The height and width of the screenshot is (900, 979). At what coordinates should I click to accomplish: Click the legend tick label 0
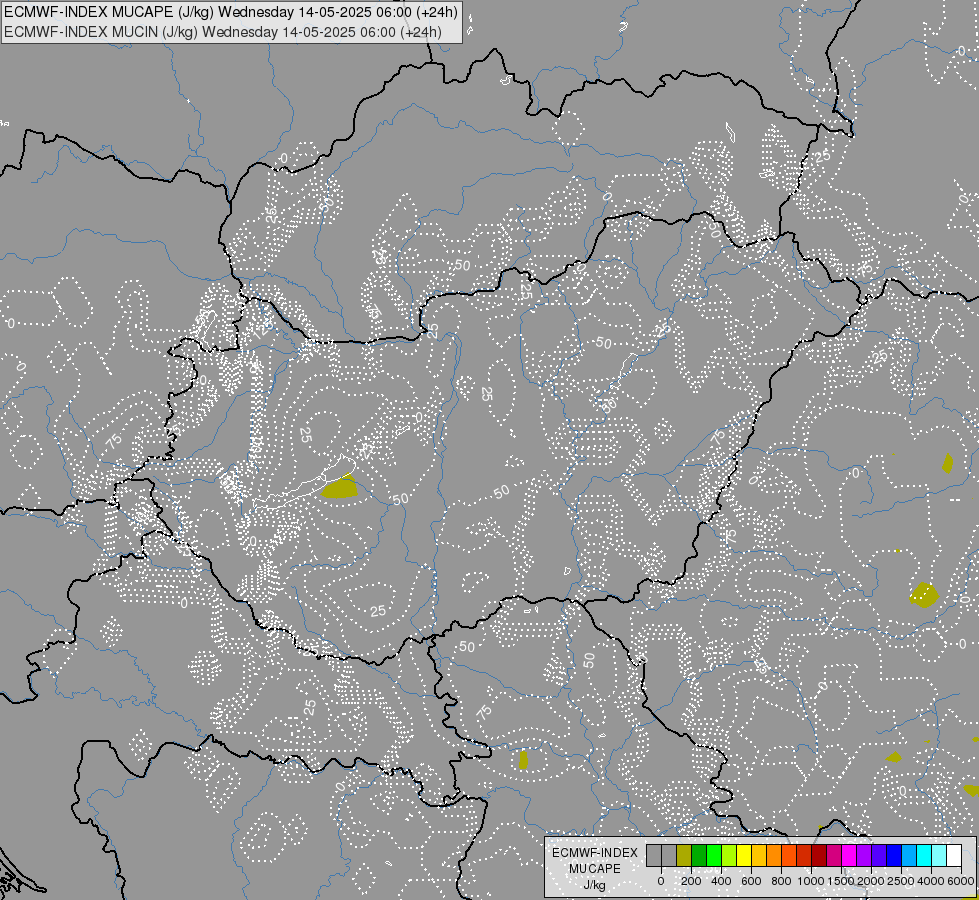point(661,881)
